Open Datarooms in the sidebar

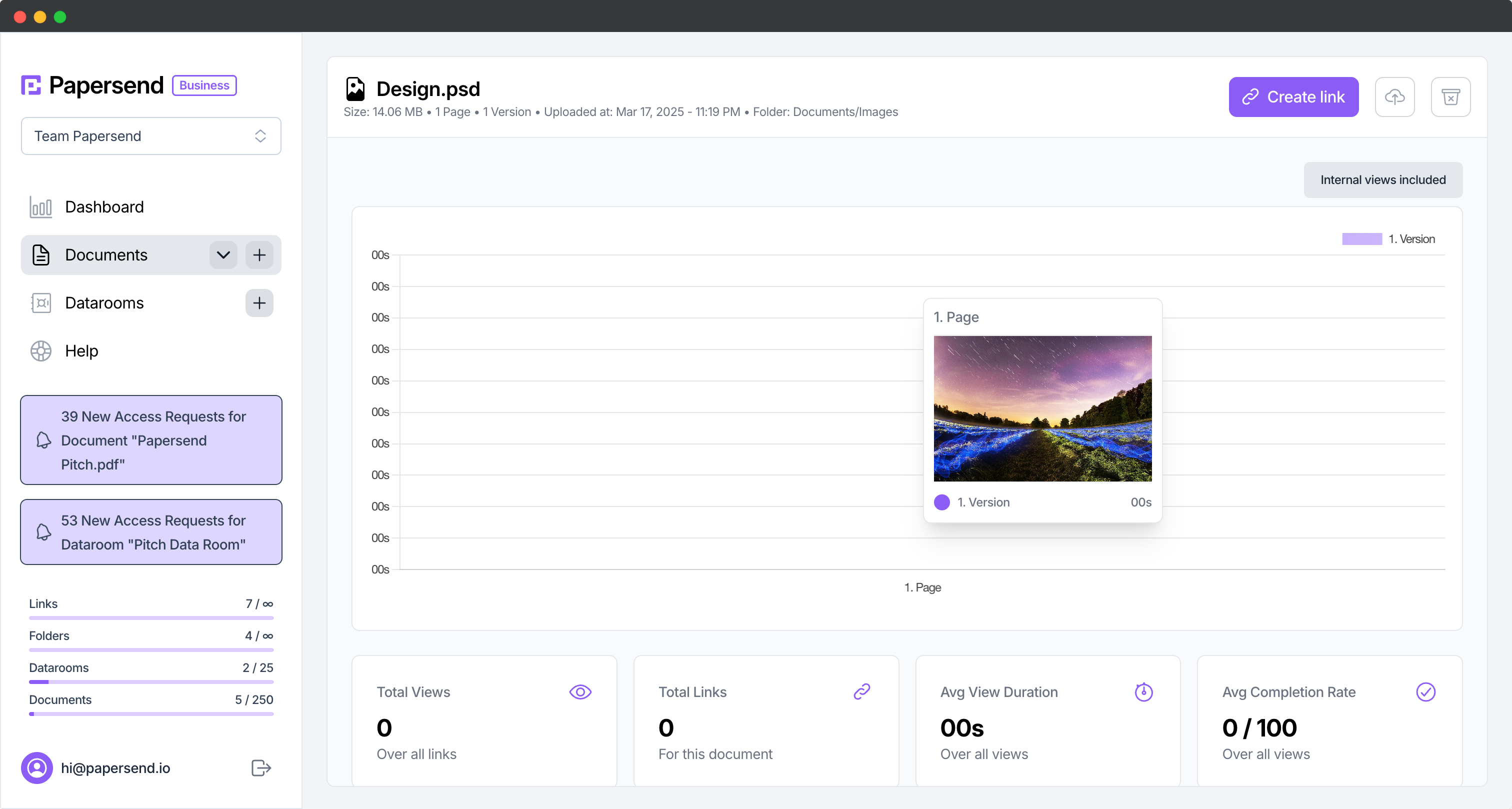(104, 303)
